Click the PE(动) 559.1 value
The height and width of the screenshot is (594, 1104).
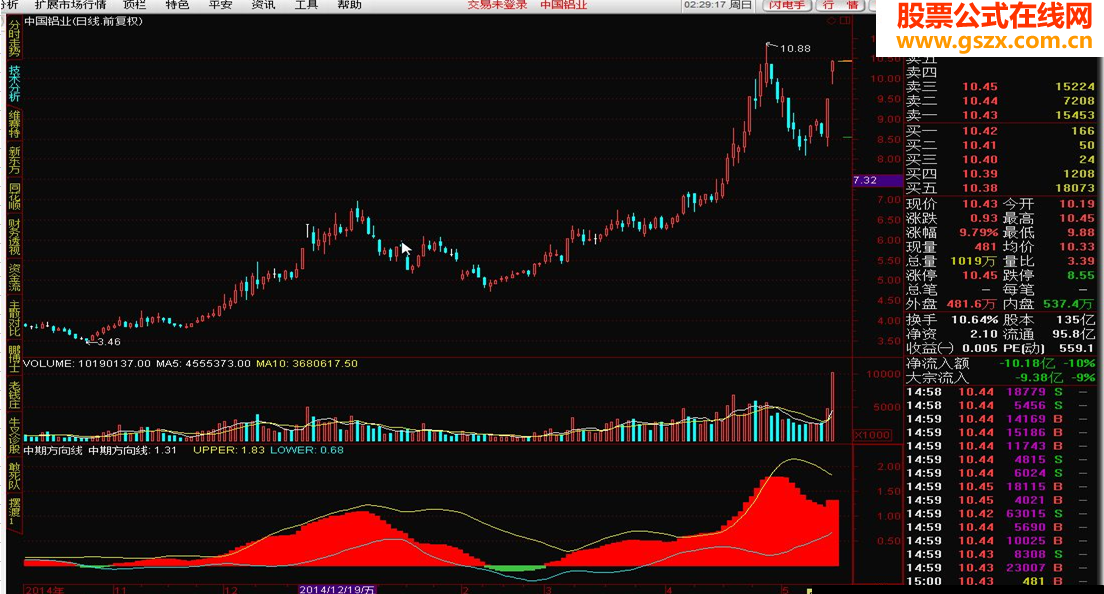coord(1077,348)
